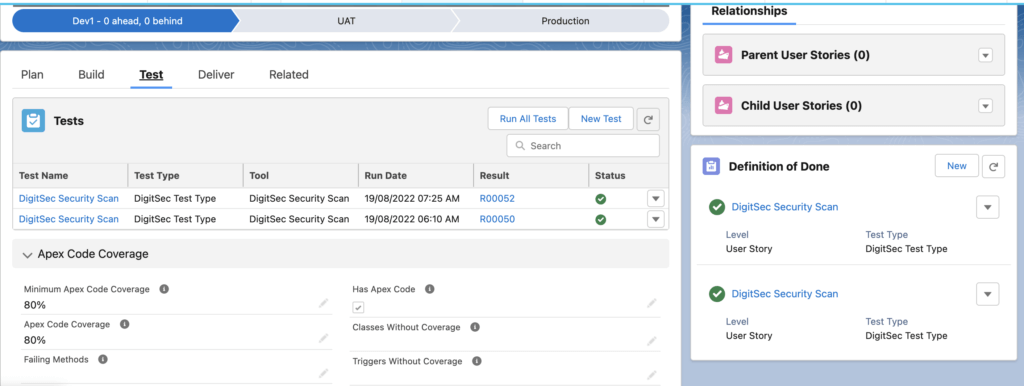The image size is (1024, 386).
Task: Open the Relationships tab
Action: click(x=749, y=11)
